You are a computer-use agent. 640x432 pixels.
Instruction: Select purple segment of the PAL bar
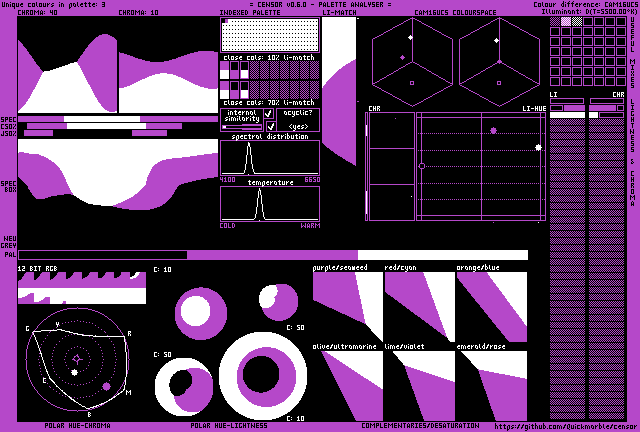[272, 255]
